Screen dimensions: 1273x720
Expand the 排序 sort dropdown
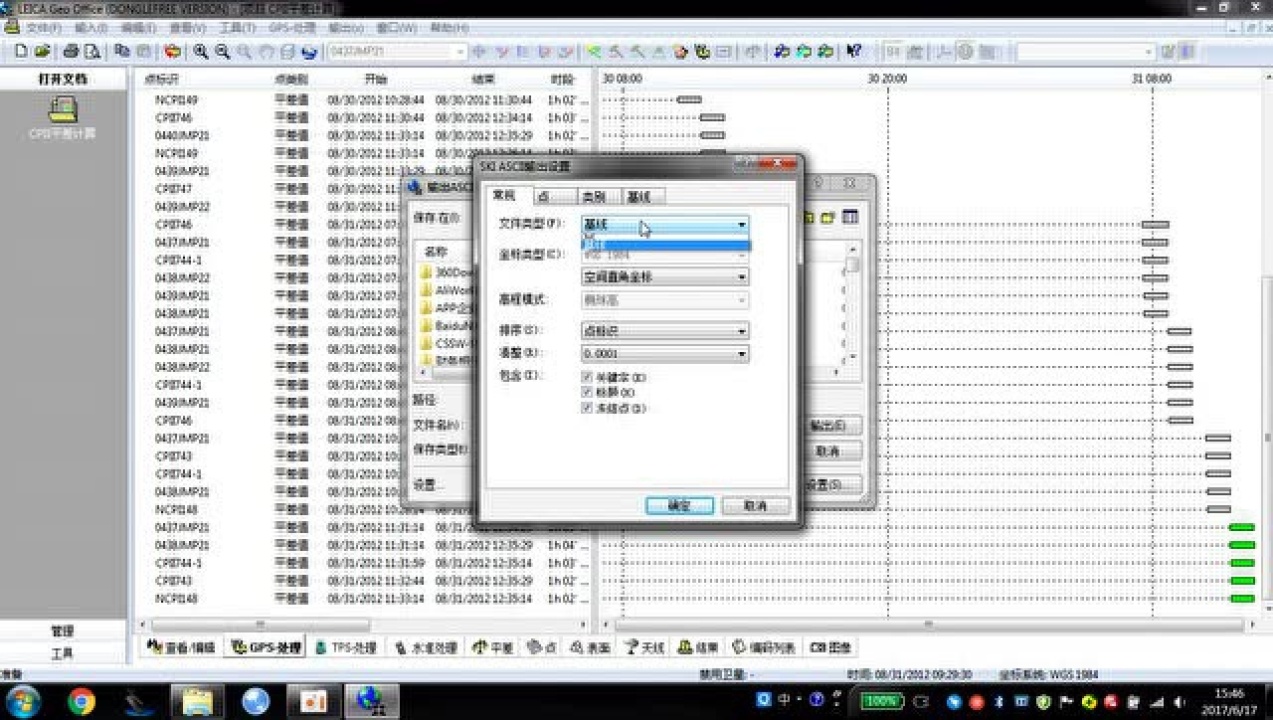coord(741,331)
